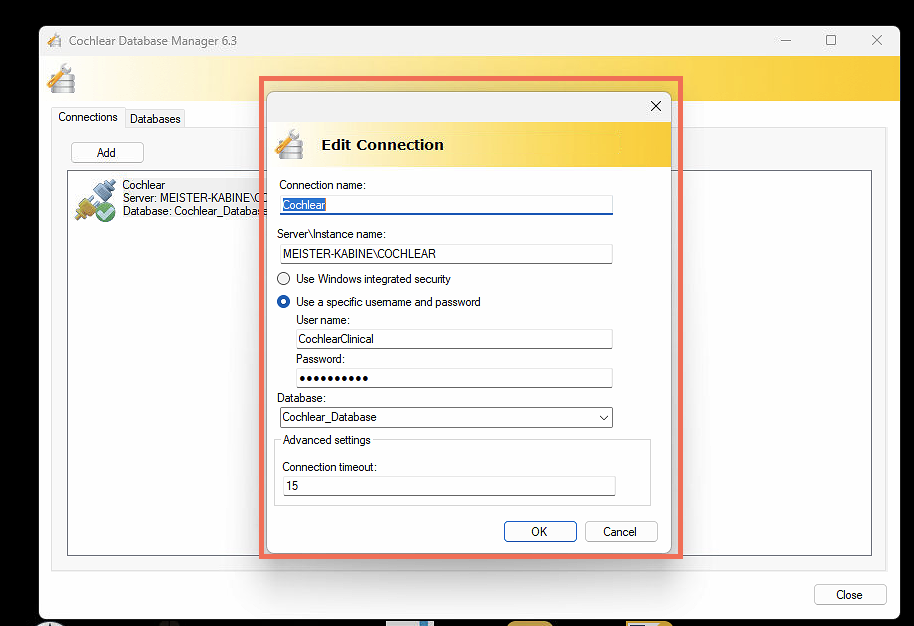Click the Connection timeout input field
This screenshot has height=626, width=914.
click(x=449, y=486)
